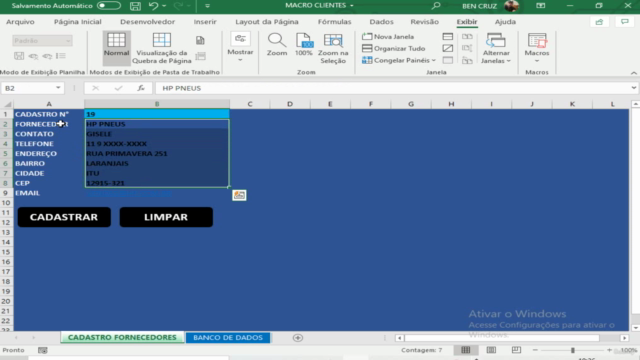The image size is (640, 360).
Task: Click the 100% zoom icon
Action: 303,45
